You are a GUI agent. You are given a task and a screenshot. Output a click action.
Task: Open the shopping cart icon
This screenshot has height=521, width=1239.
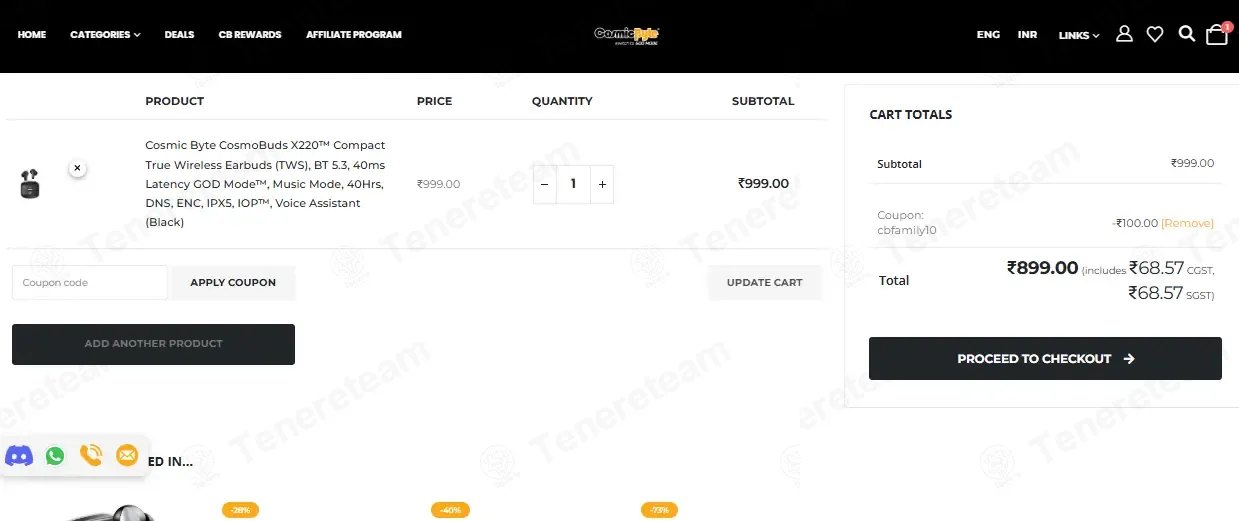coord(1217,34)
